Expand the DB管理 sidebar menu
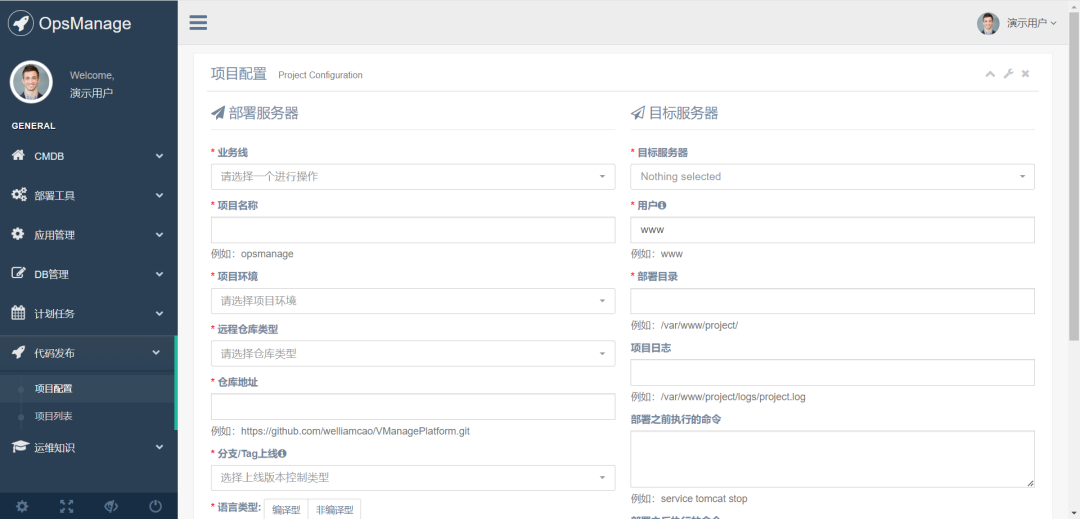 click(x=88, y=274)
